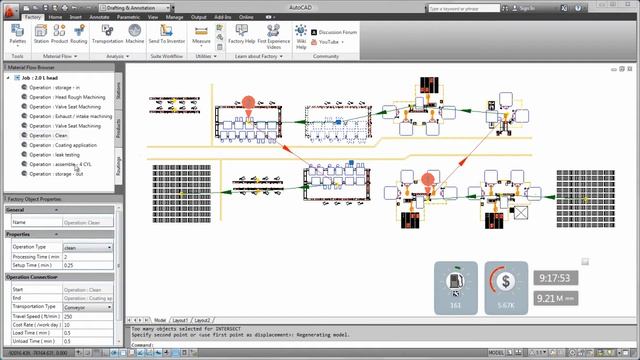The width and height of the screenshot is (640, 360).
Task: Open the Discussion Forum link
Action: [334, 32]
